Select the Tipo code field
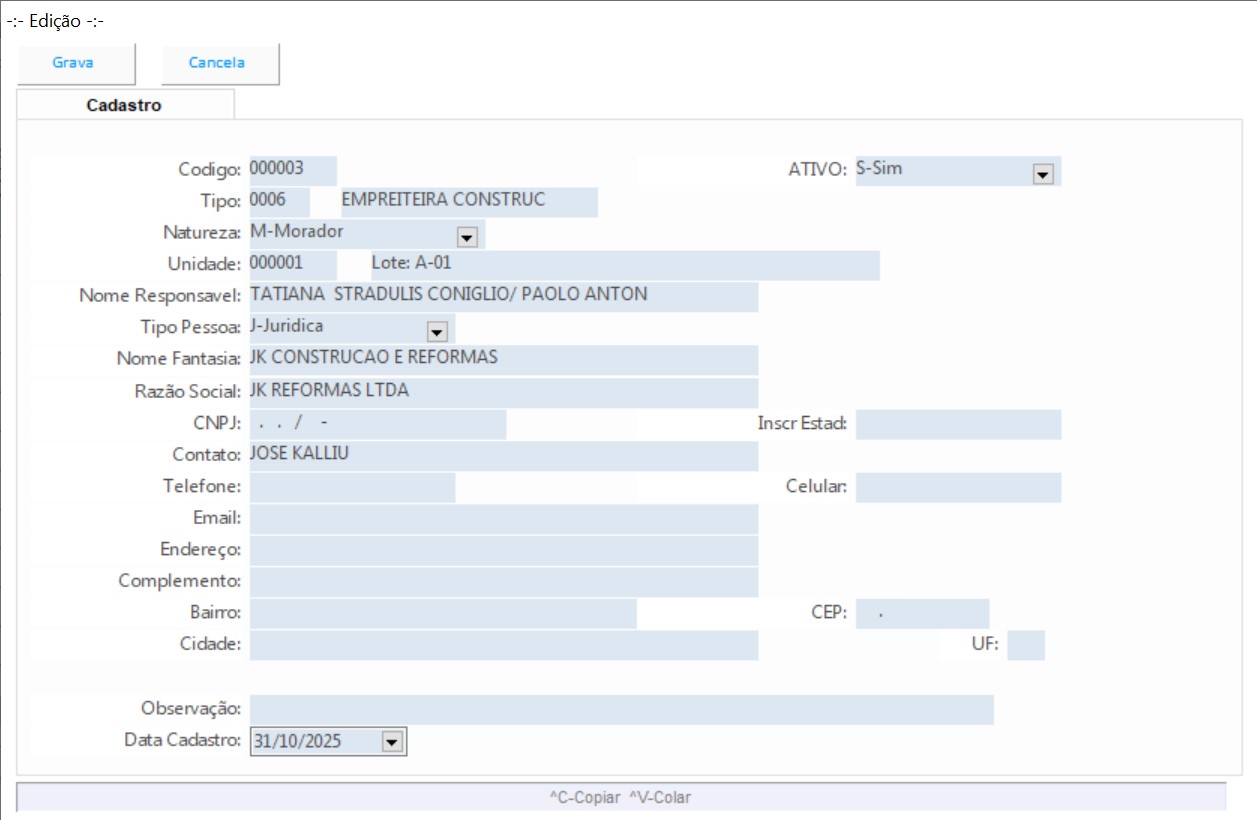The height and width of the screenshot is (820, 1257). tap(278, 201)
